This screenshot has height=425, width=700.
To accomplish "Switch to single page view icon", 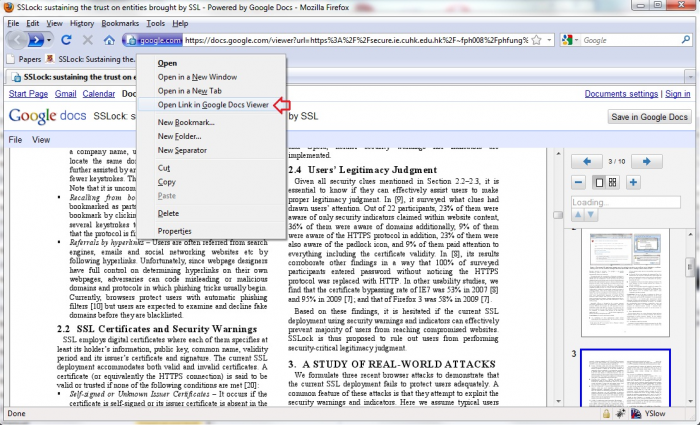I will point(600,182).
